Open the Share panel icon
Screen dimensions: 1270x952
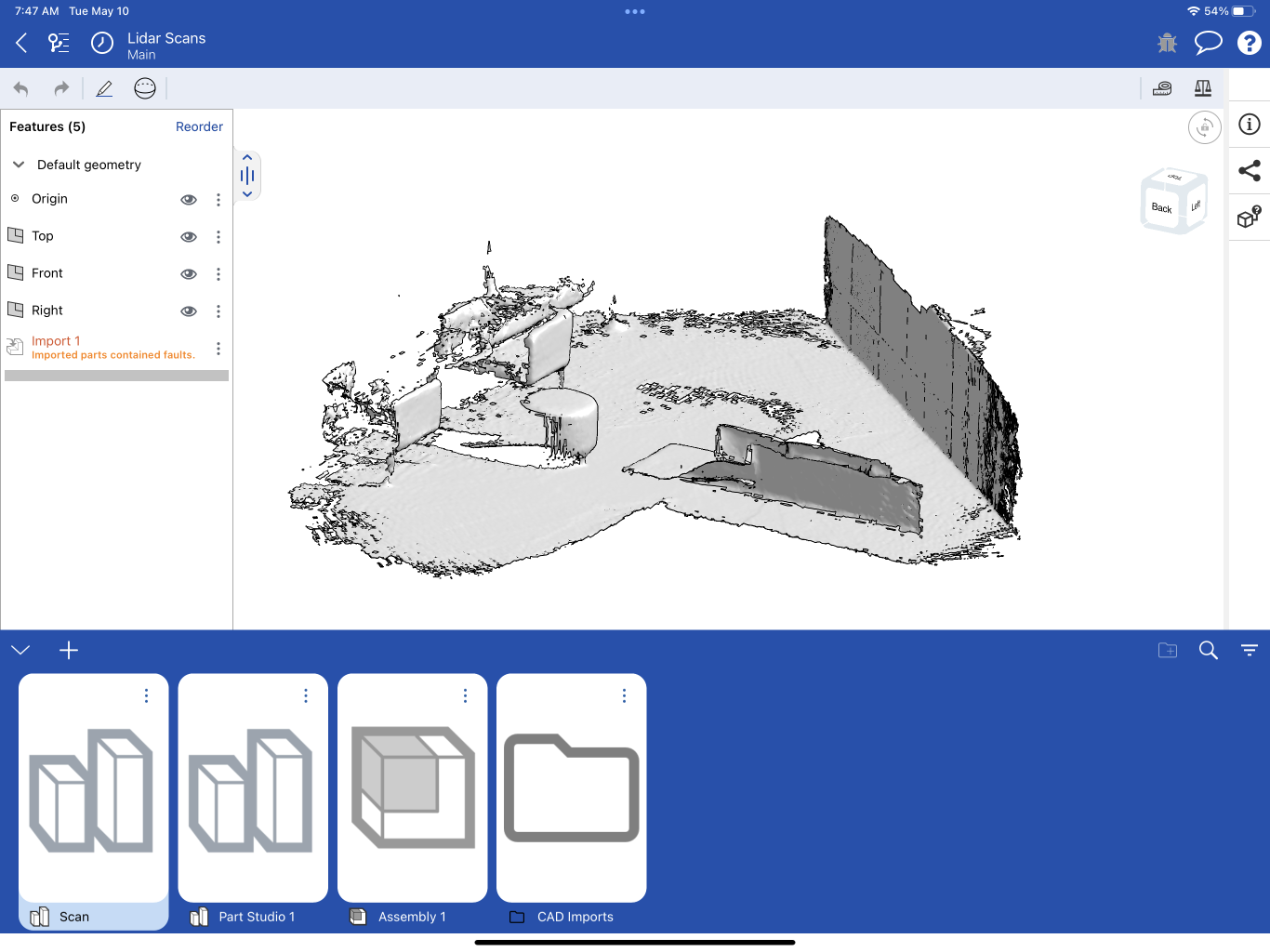tap(1249, 170)
